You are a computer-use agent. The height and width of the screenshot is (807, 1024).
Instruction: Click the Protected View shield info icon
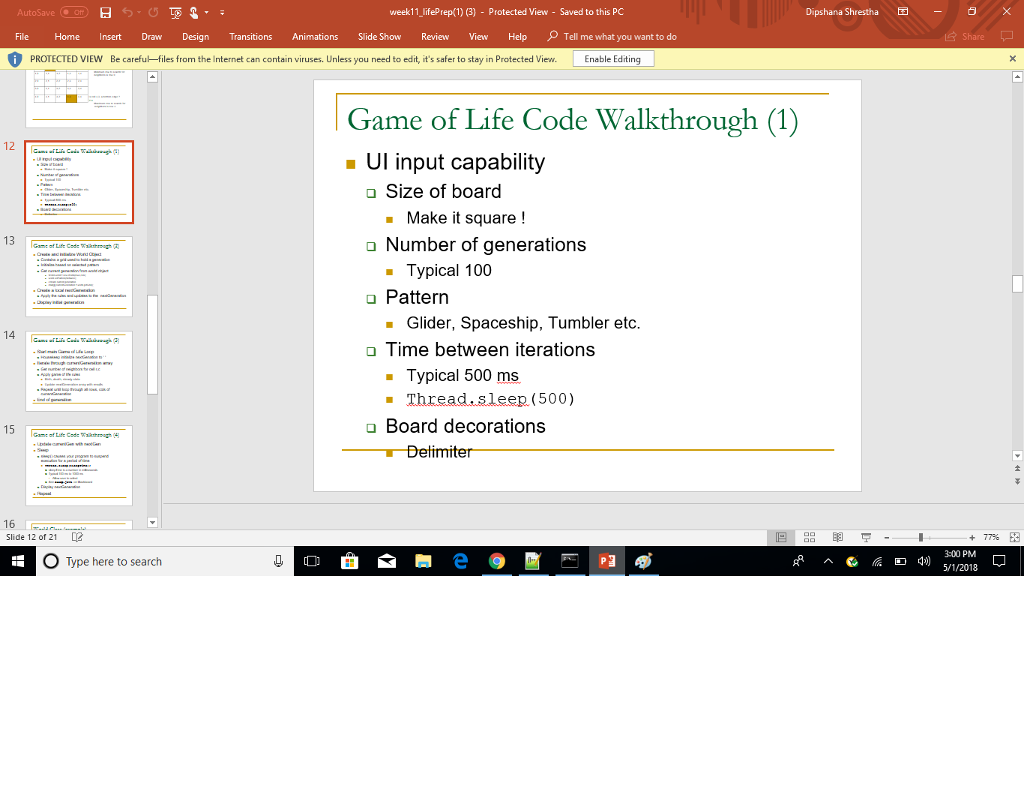[14, 59]
